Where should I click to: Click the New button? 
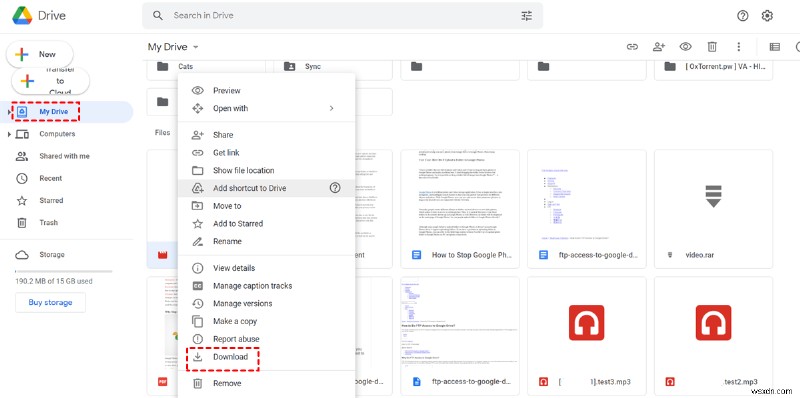click(40, 54)
